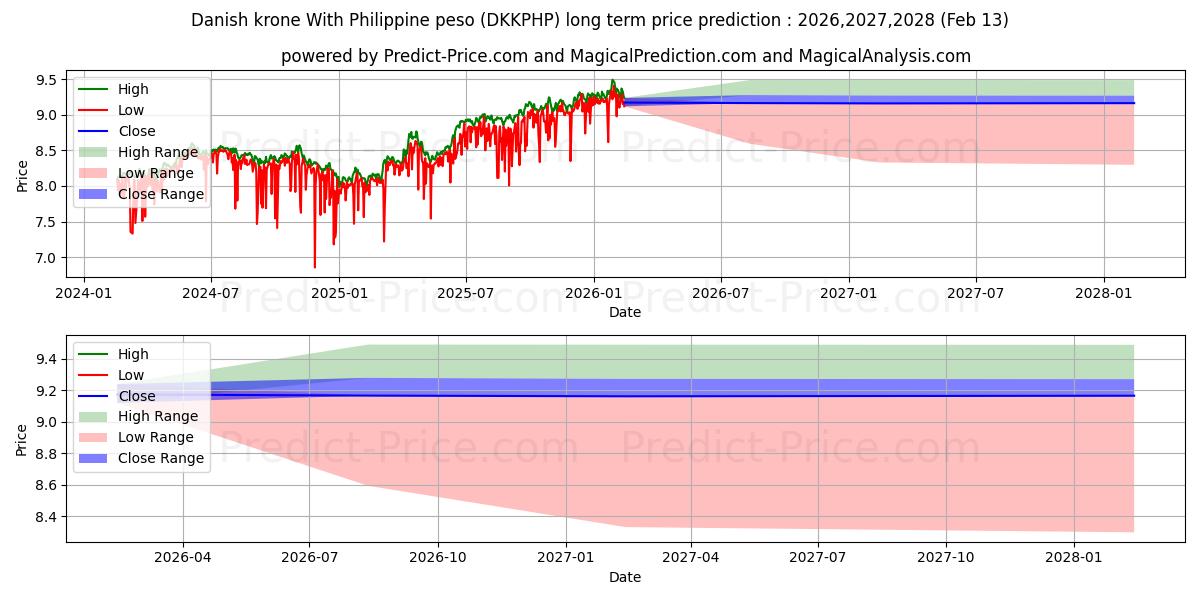Click the pink Low Range swatch in top legend
Viewport: 1200px width, 600px height.
93,173
